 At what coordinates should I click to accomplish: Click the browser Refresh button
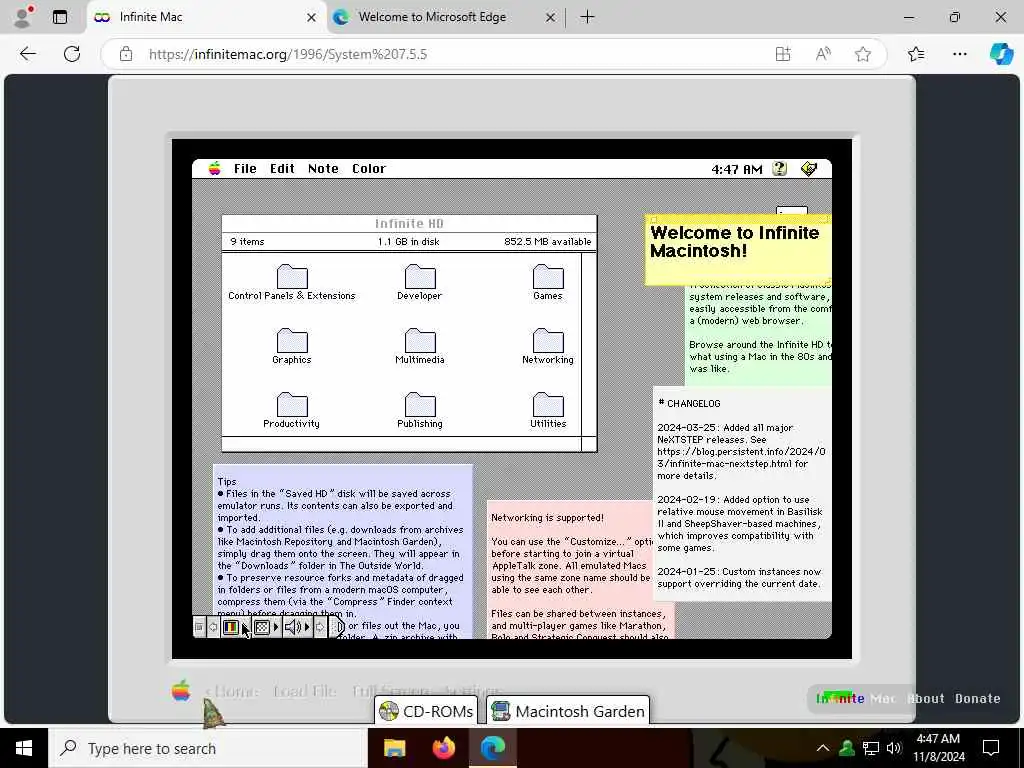click(x=72, y=54)
